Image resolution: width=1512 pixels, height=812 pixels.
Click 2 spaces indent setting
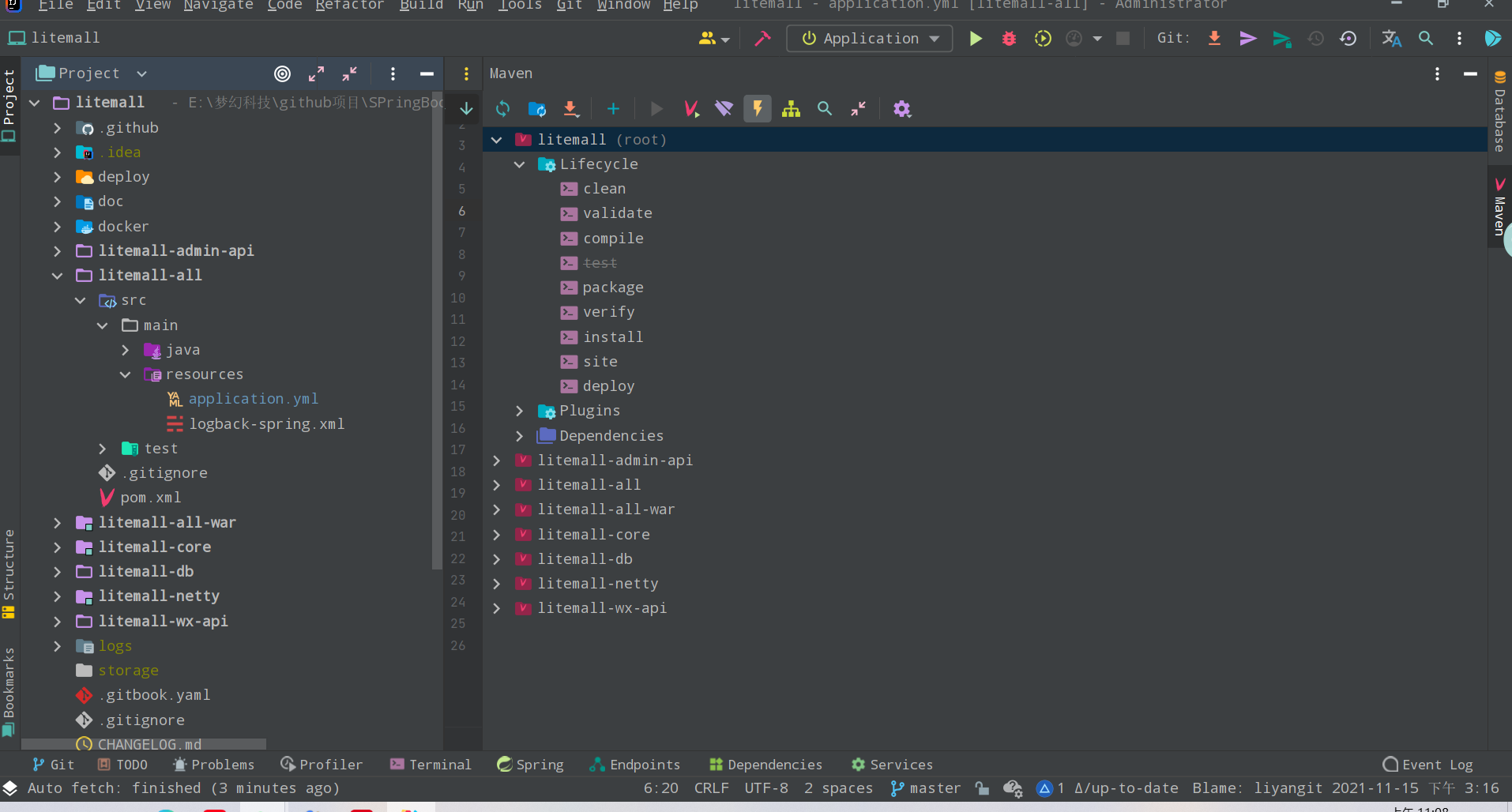[x=838, y=788]
